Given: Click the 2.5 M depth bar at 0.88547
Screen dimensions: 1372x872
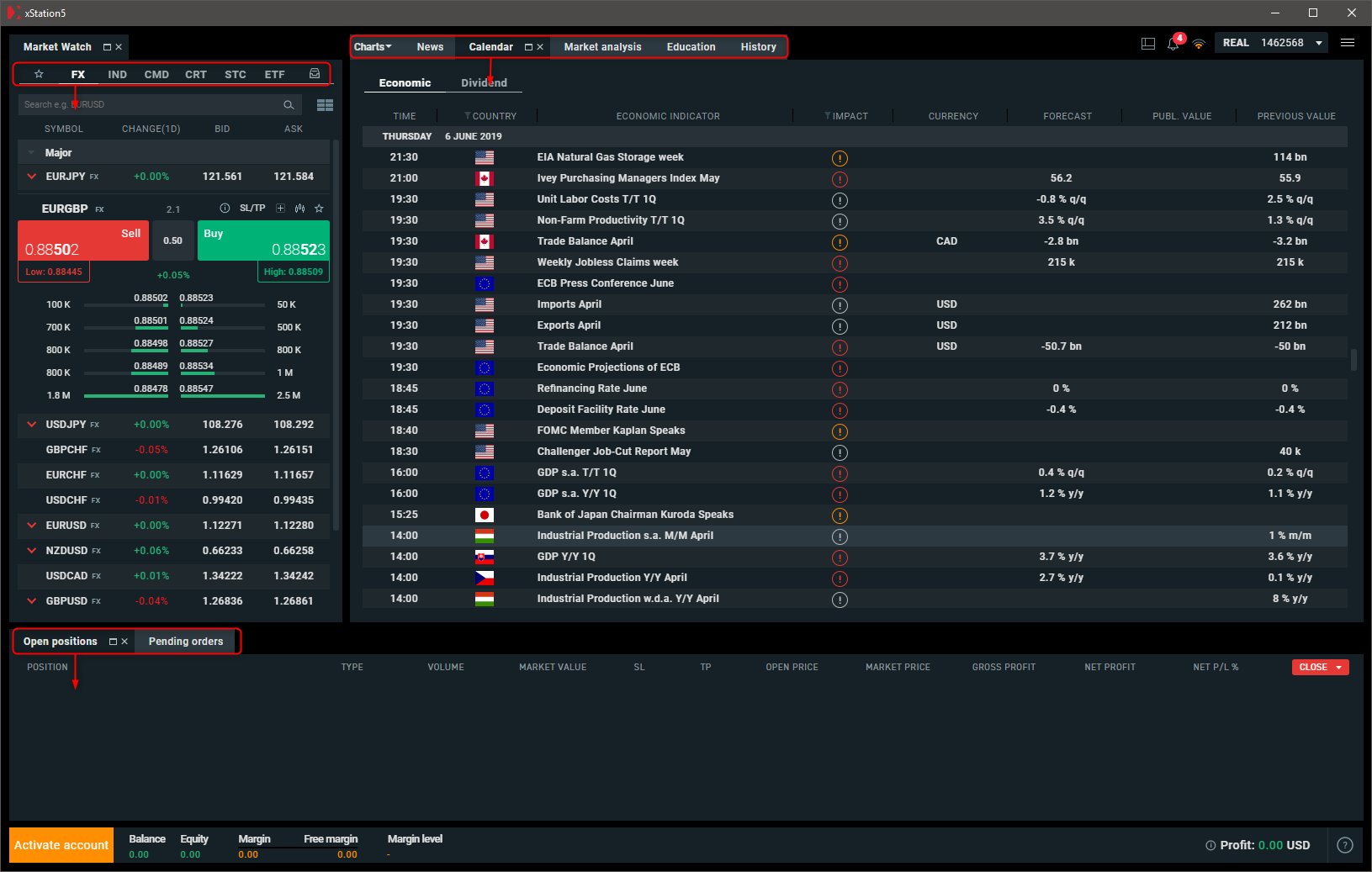Looking at the screenshot, I should 222,395.
